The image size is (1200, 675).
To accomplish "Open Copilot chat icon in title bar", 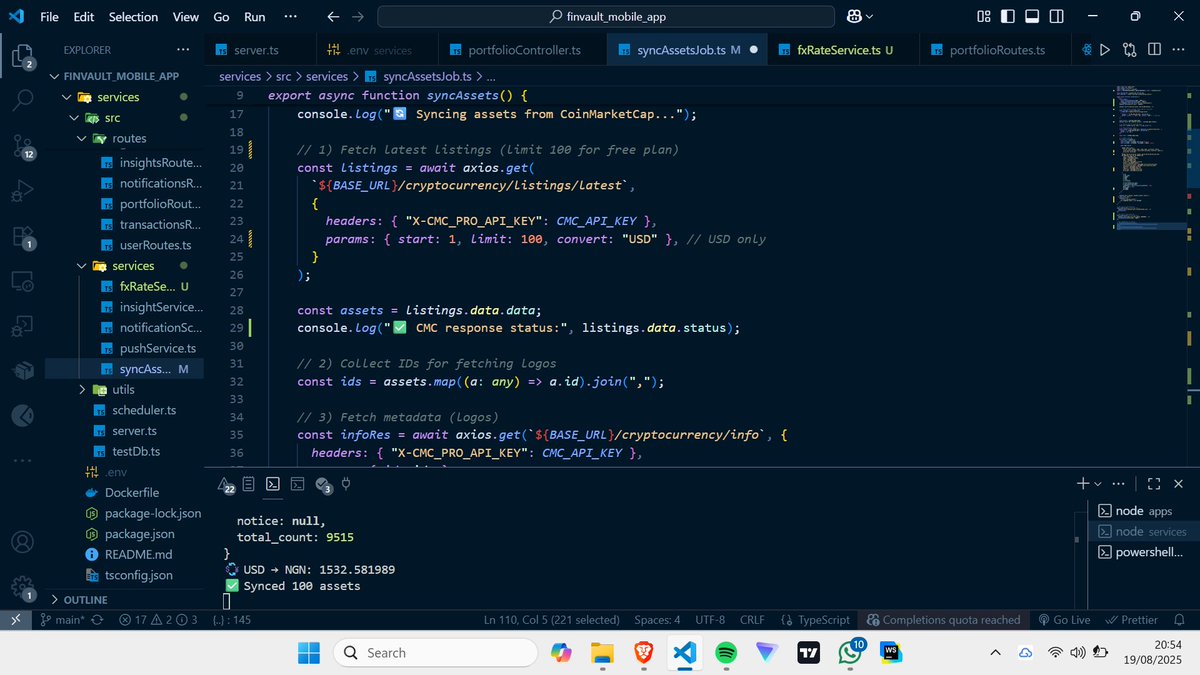I will pos(855,16).
